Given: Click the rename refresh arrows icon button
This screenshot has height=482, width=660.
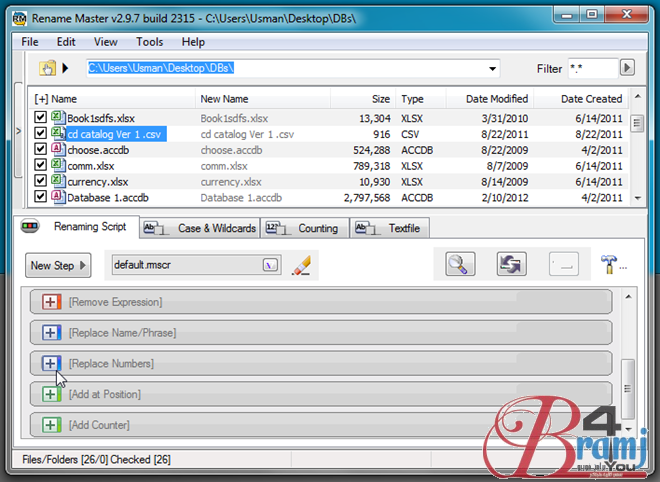Looking at the screenshot, I should [511, 265].
